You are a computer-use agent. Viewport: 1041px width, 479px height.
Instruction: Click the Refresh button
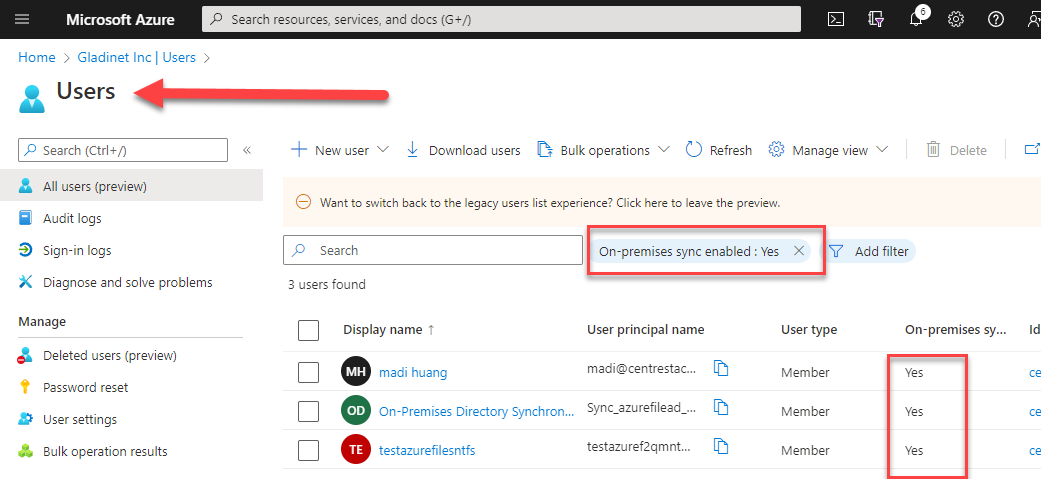(719, 150)
